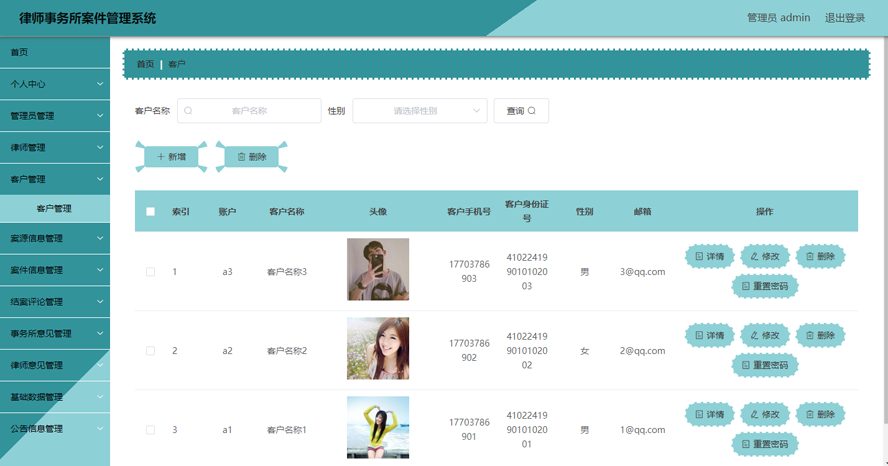Expand 案件信息管理 sidebar menu

point(55,270)
